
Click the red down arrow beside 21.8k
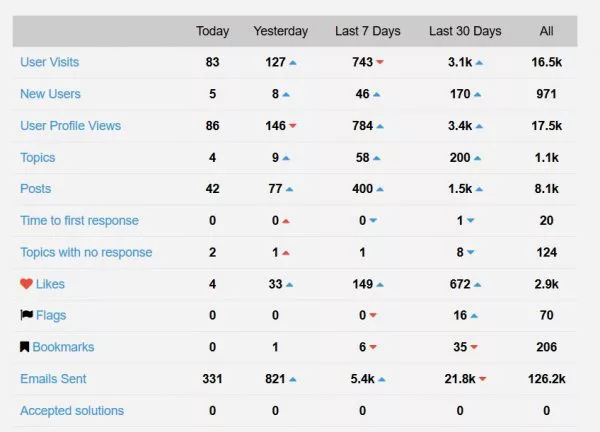(483, 379)
